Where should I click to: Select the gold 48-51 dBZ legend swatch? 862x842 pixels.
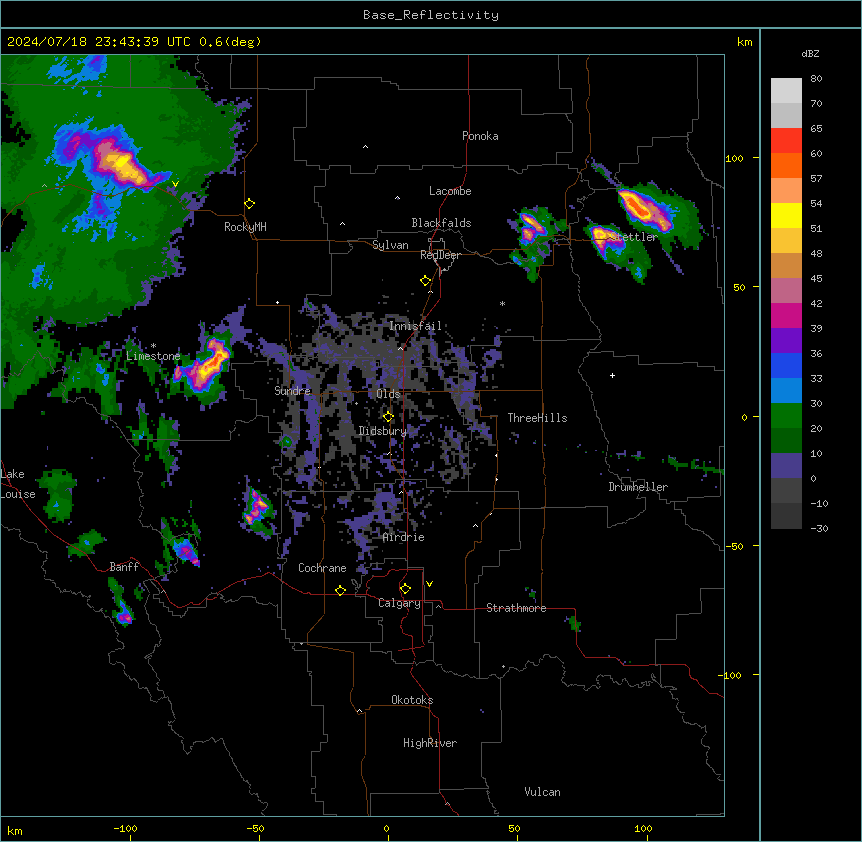pyautogui.click(x=786, y=241)
